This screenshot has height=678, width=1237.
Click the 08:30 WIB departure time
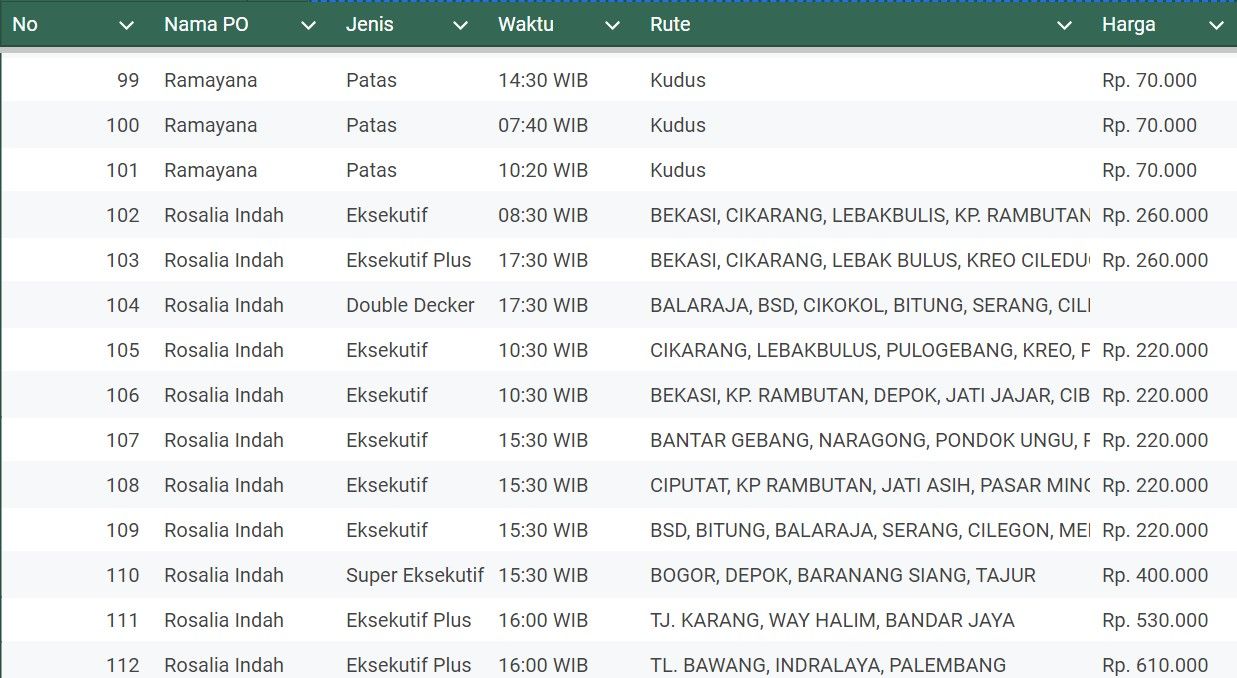click(x=543, y=215)
